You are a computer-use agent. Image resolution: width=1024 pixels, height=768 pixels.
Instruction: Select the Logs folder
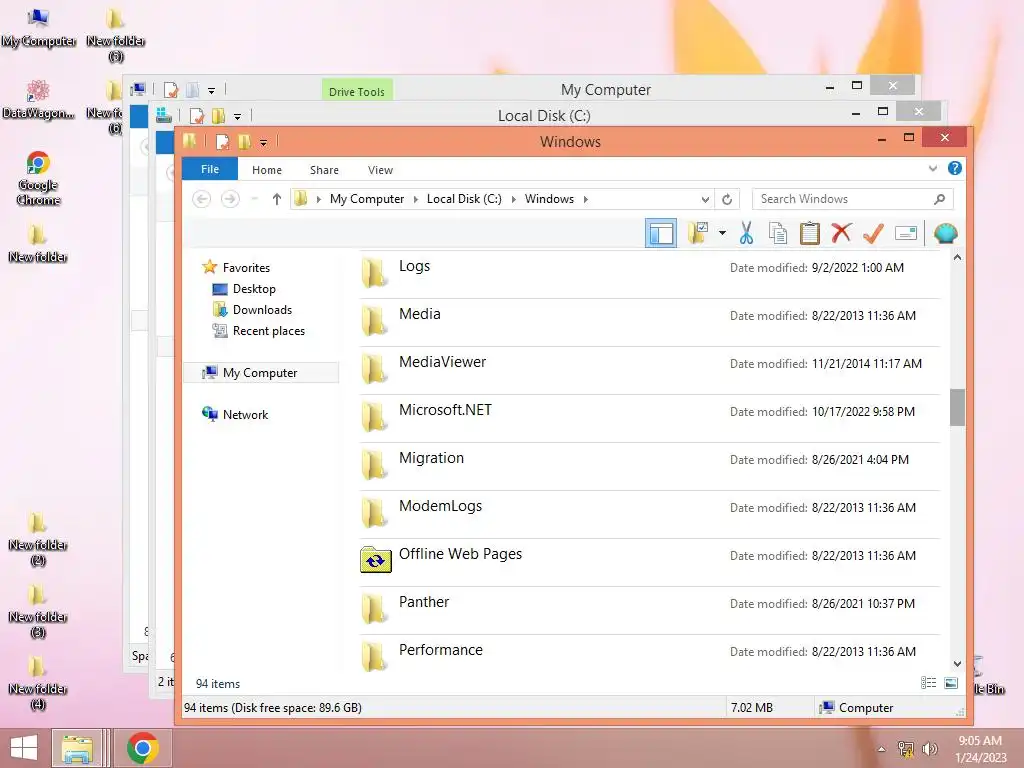coord(650,274)
